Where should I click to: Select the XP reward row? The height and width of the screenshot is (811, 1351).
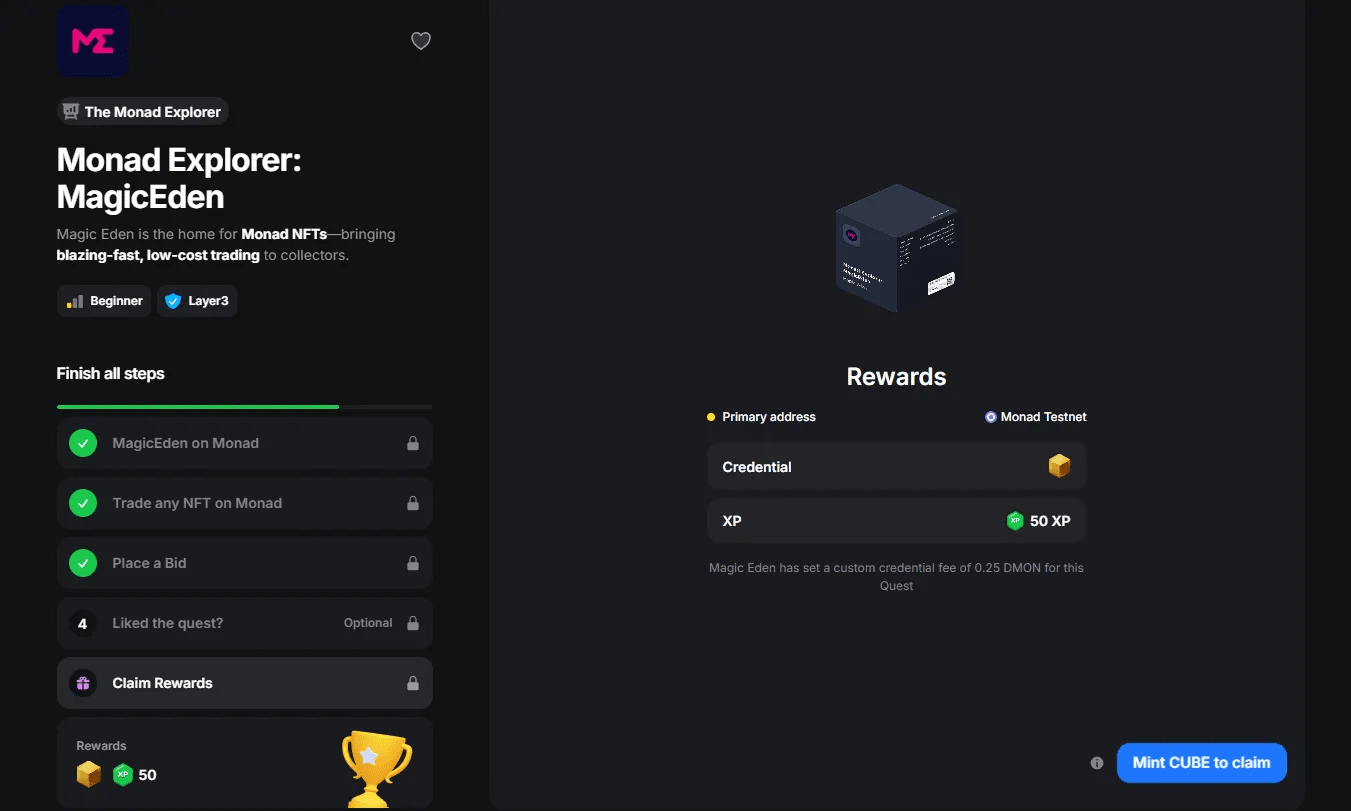point(897,521)
